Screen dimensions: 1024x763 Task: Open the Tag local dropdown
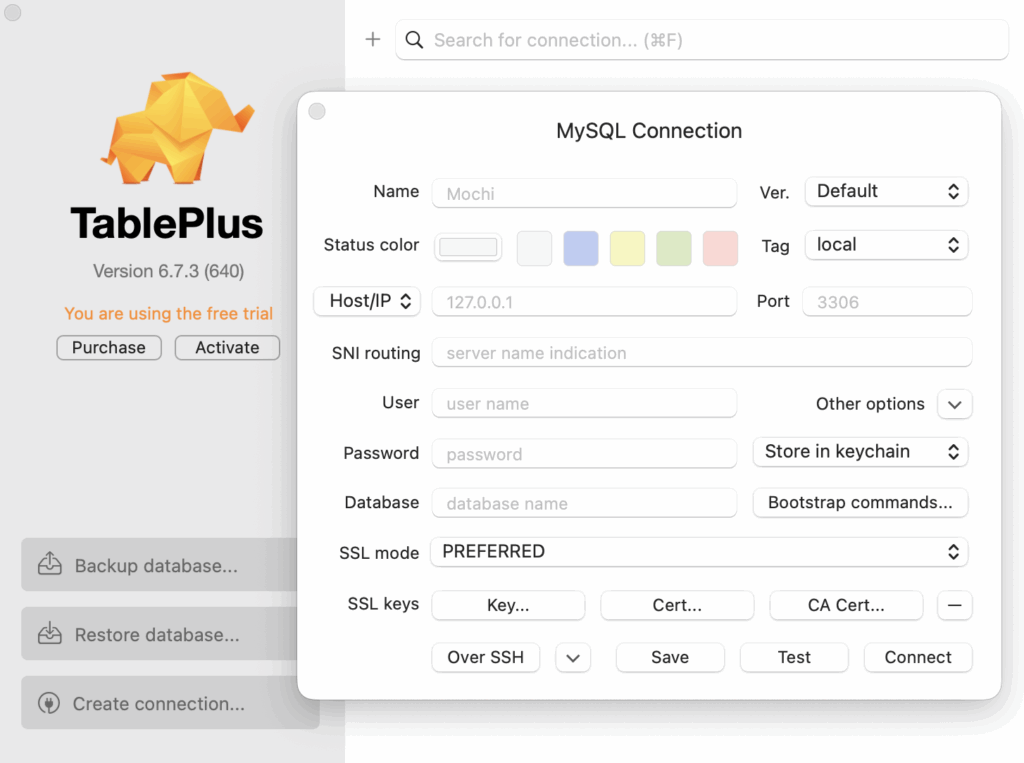pos(886,245)
